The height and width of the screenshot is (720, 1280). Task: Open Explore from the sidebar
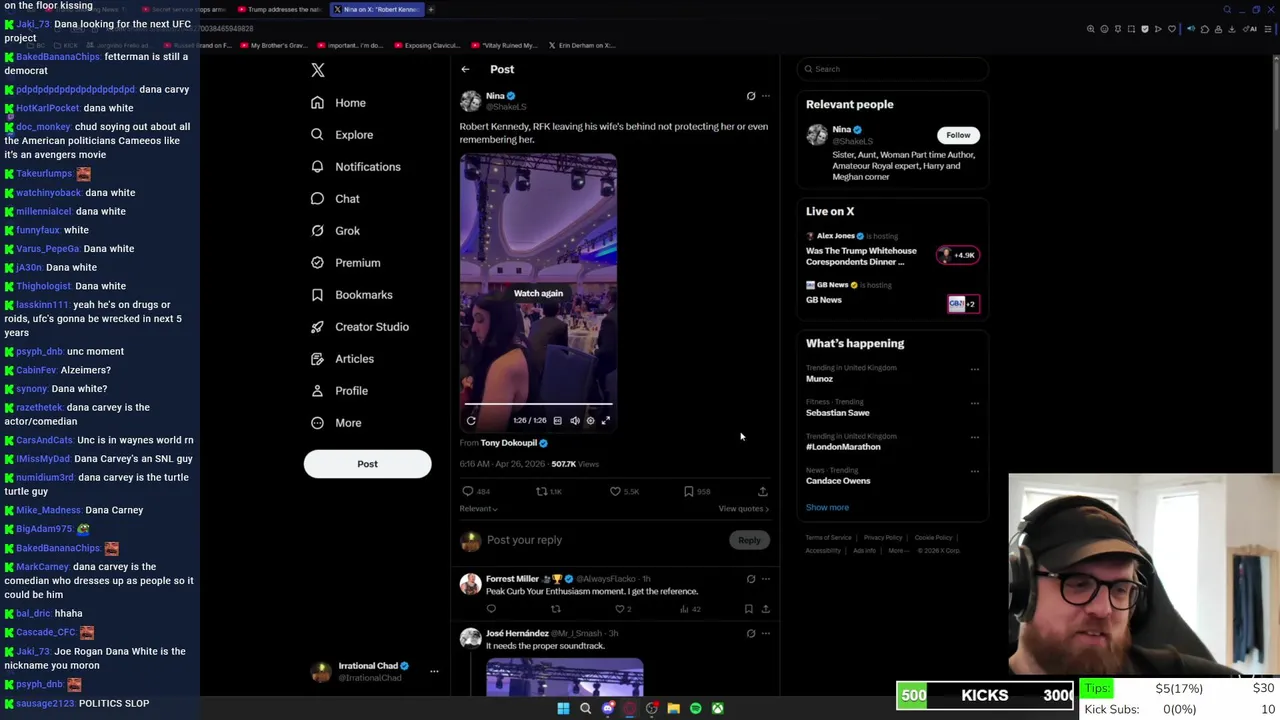tap(341, 135)
